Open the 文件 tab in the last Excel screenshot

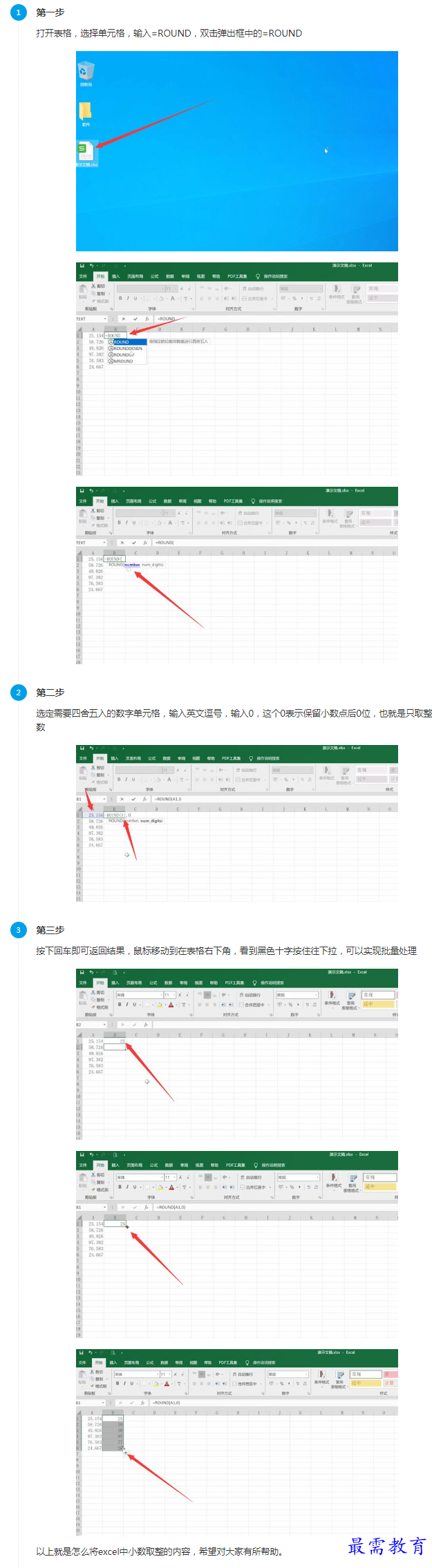[82, 1362]
